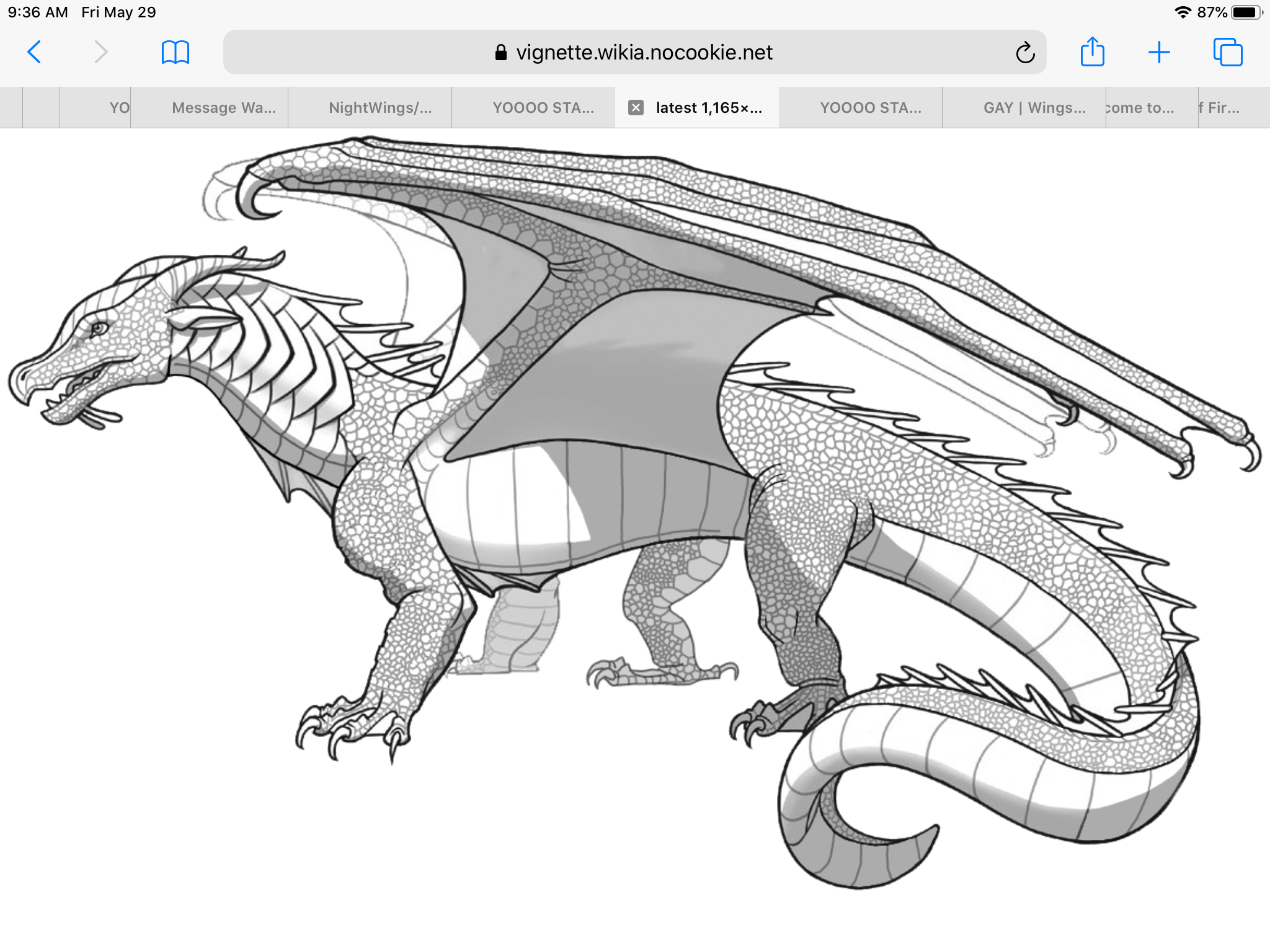
Task: Reload the page with refresh icon
Action: tap(1025, 53)
